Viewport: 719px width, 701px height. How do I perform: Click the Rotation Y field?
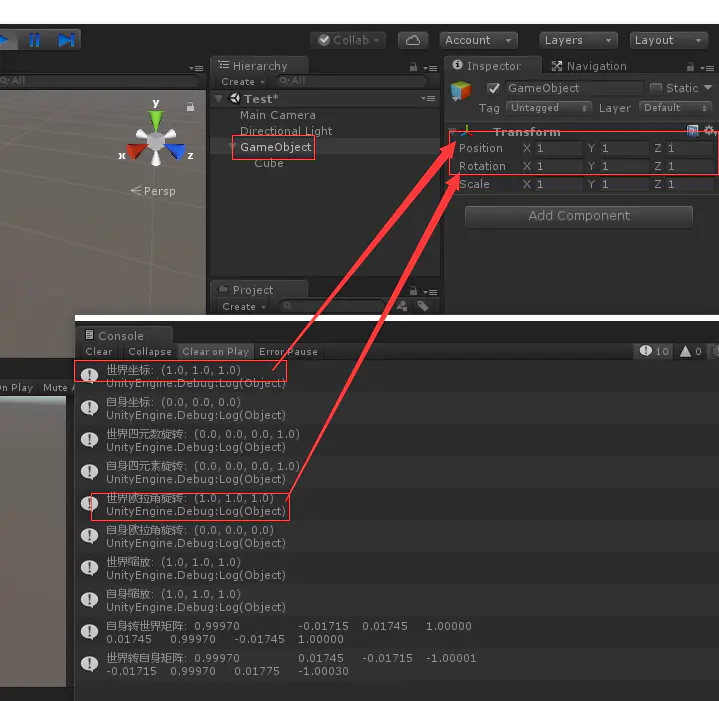click(624, 166)
